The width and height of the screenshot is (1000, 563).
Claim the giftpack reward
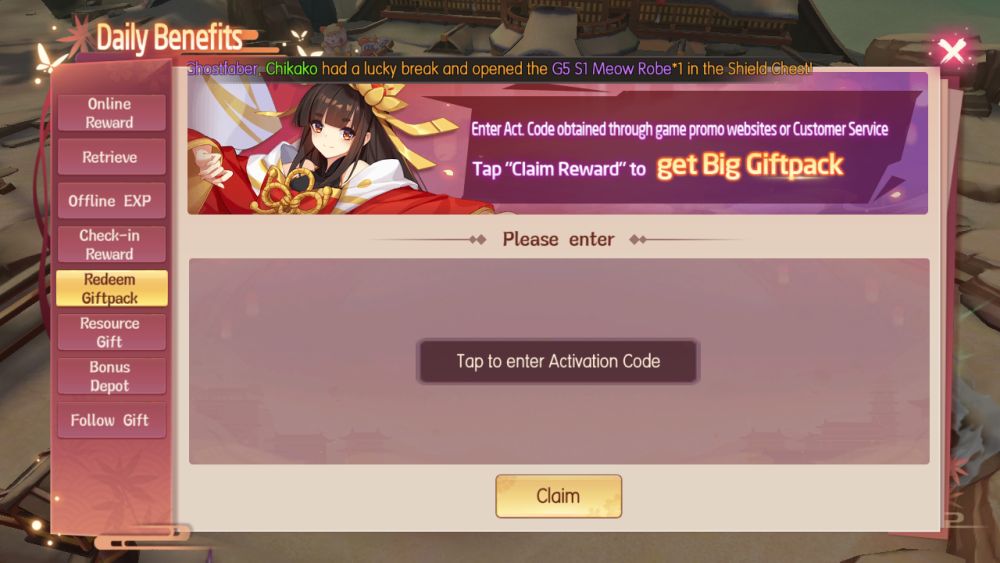558,495
